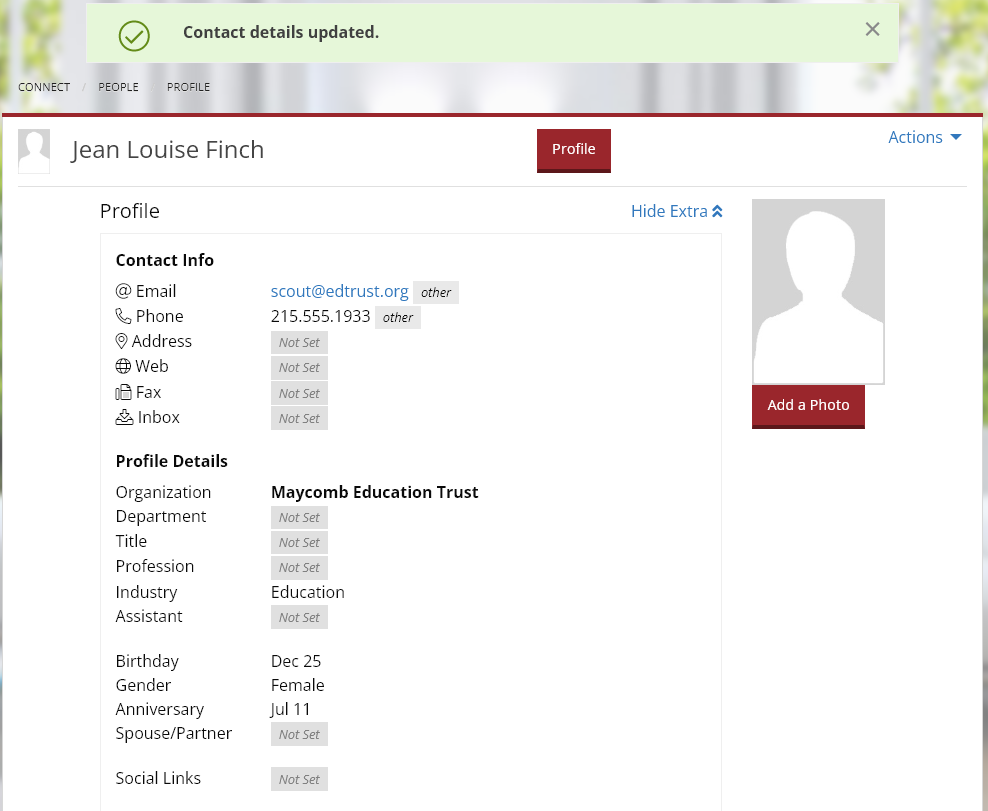Switch to the Profile tab

(573, 149)
